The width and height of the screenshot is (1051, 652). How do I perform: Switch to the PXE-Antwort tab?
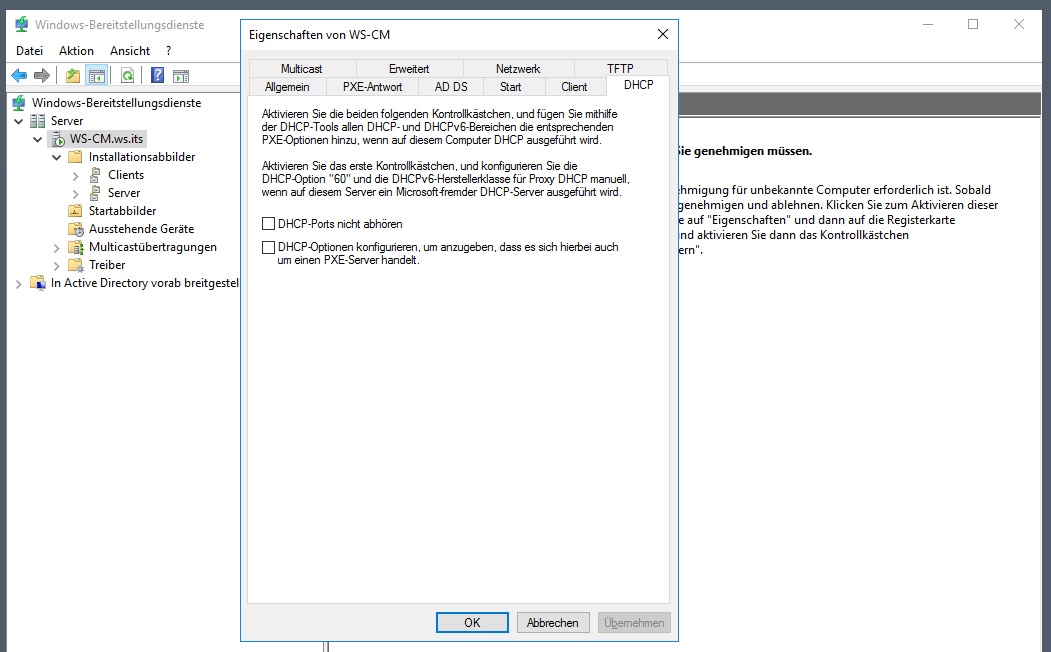coord(373,86)
